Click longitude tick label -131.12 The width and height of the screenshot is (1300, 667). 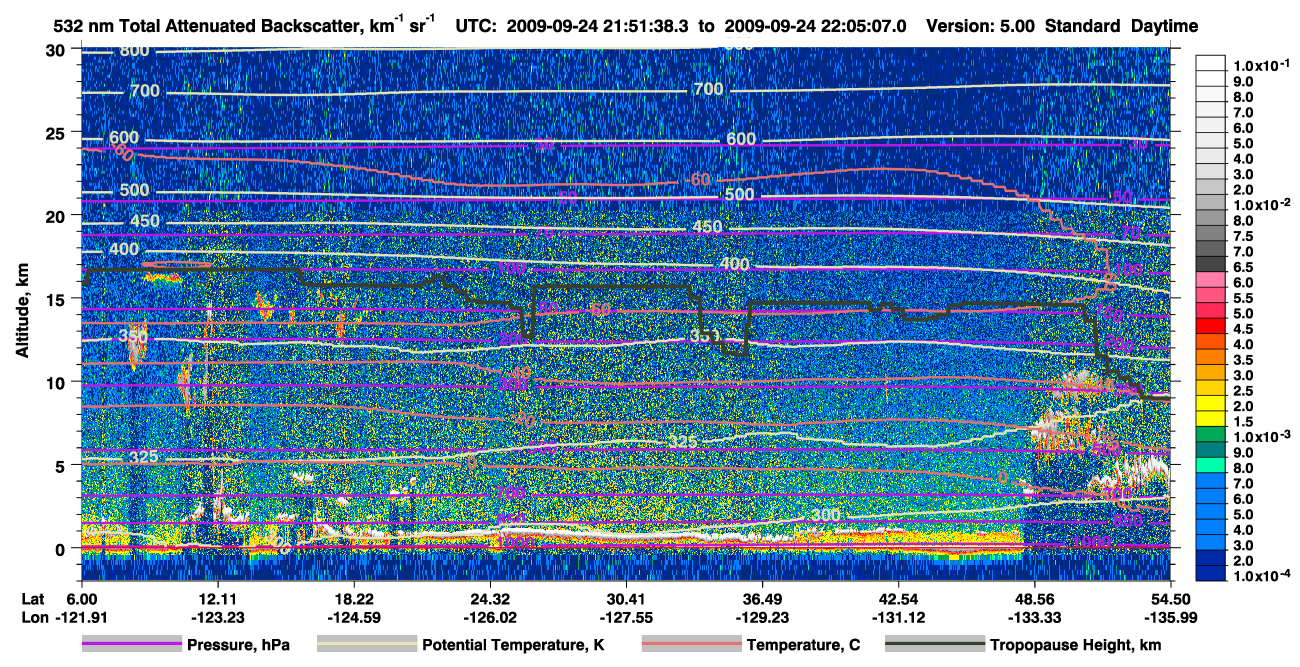tap(898, 617)
